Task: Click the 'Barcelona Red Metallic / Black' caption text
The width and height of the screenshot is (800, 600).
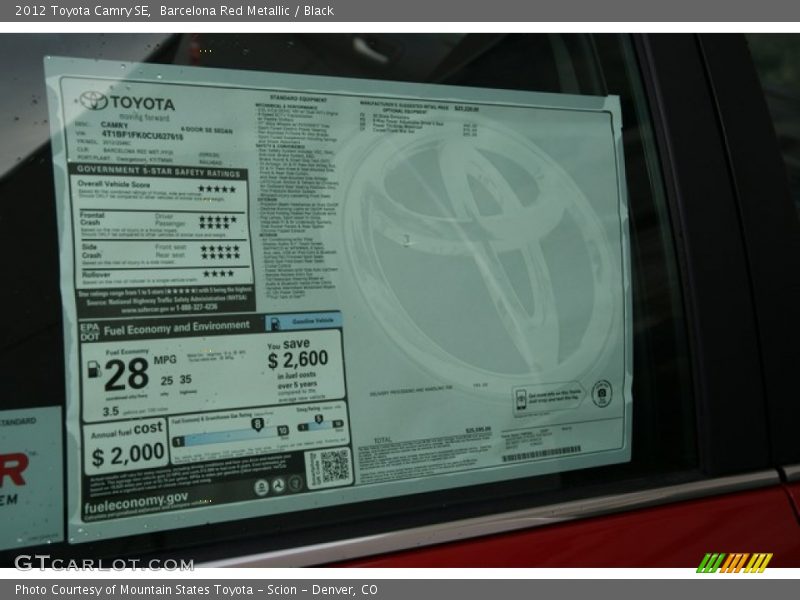Action: click(246, 11)
